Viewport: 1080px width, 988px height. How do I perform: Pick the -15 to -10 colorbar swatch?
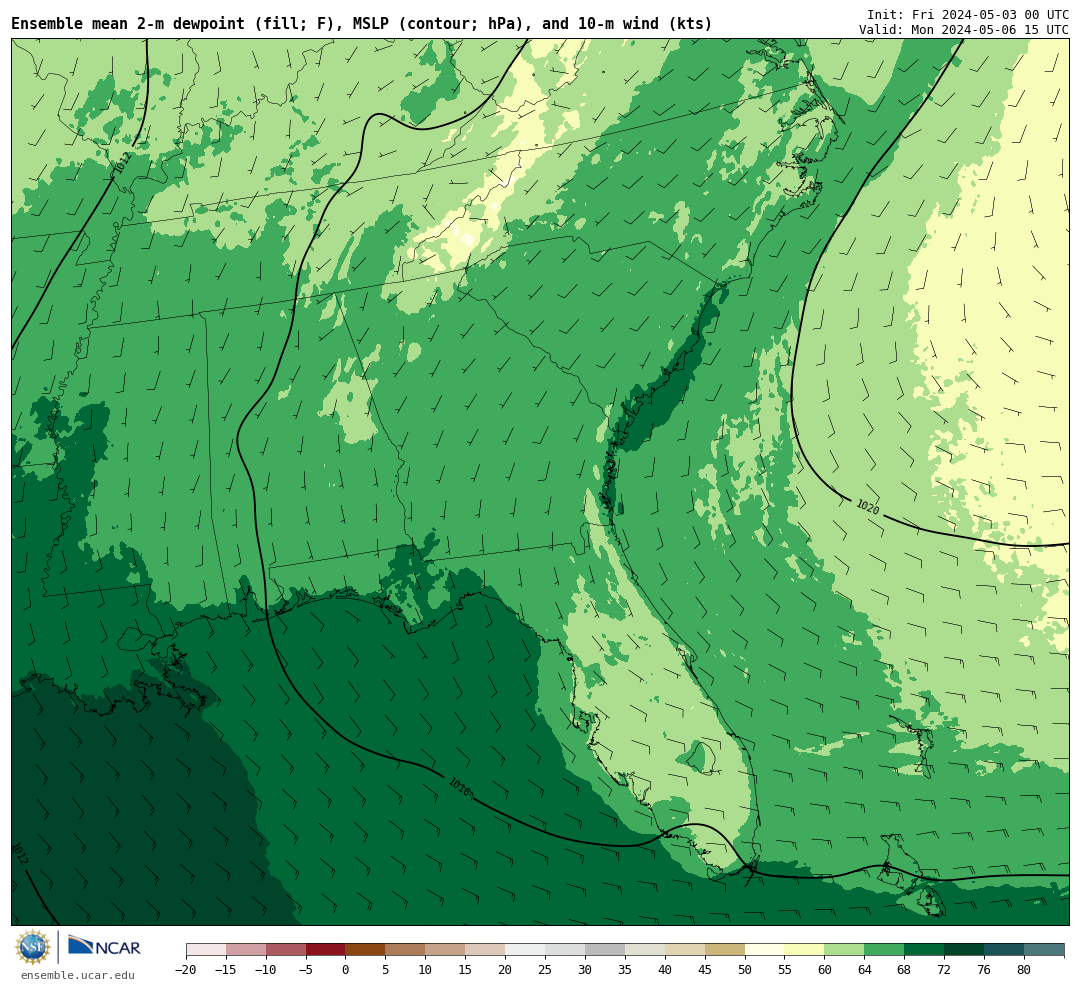click(x=246, y=950)
